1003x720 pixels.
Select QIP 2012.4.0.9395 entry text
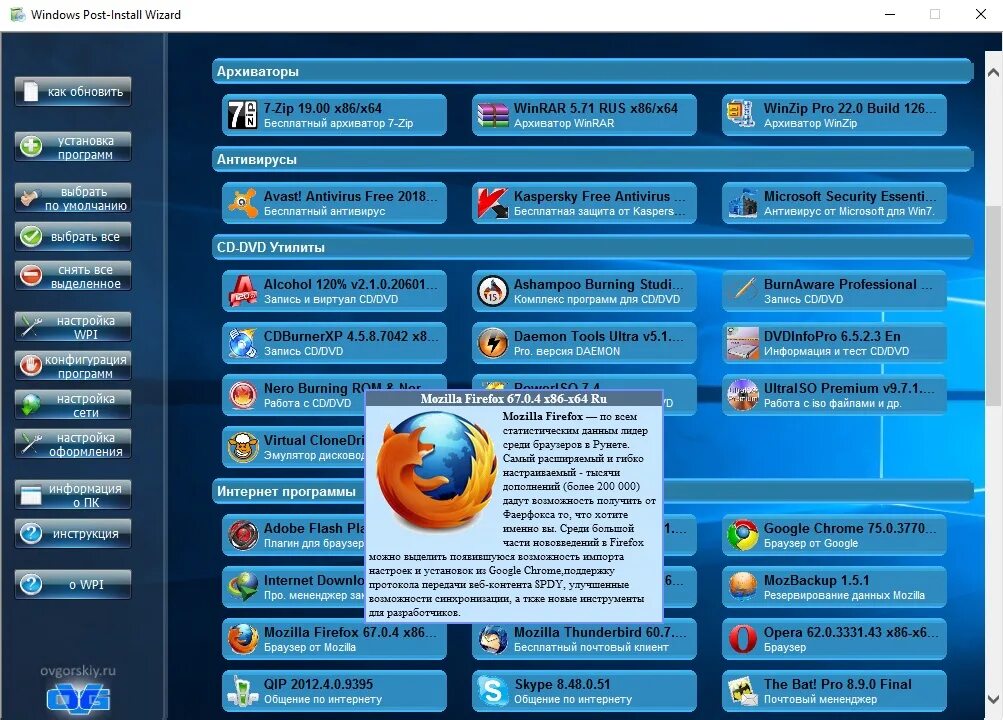click(319, 684)
